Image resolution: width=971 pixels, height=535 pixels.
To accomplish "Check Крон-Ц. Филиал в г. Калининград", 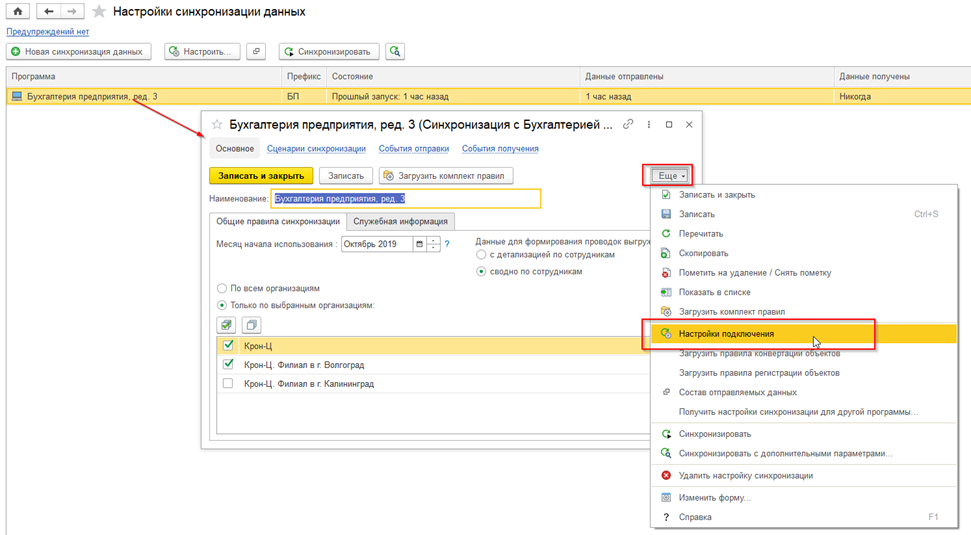I will point(228,383).
